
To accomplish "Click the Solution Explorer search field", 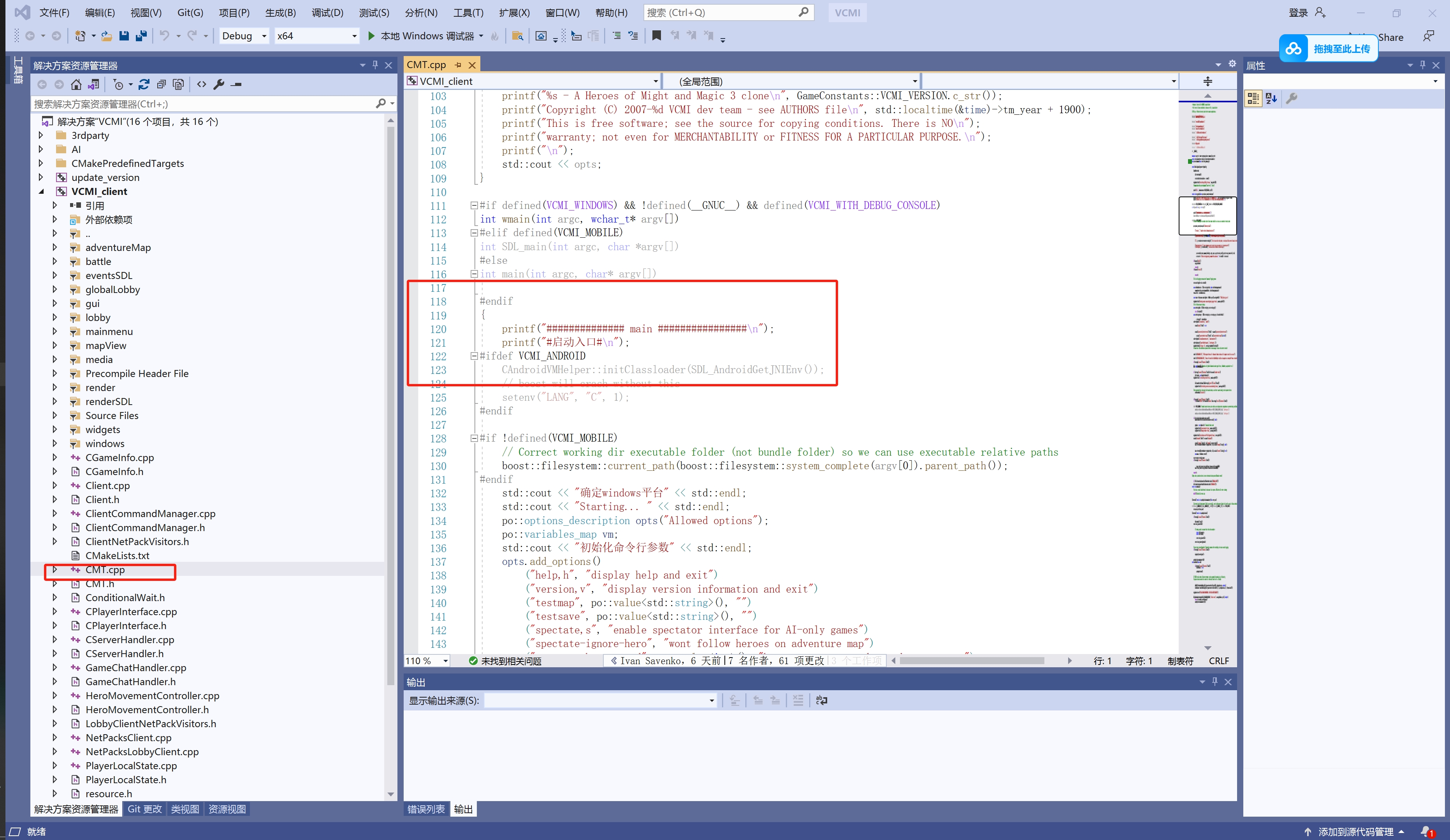I will [x=213, y=104].
